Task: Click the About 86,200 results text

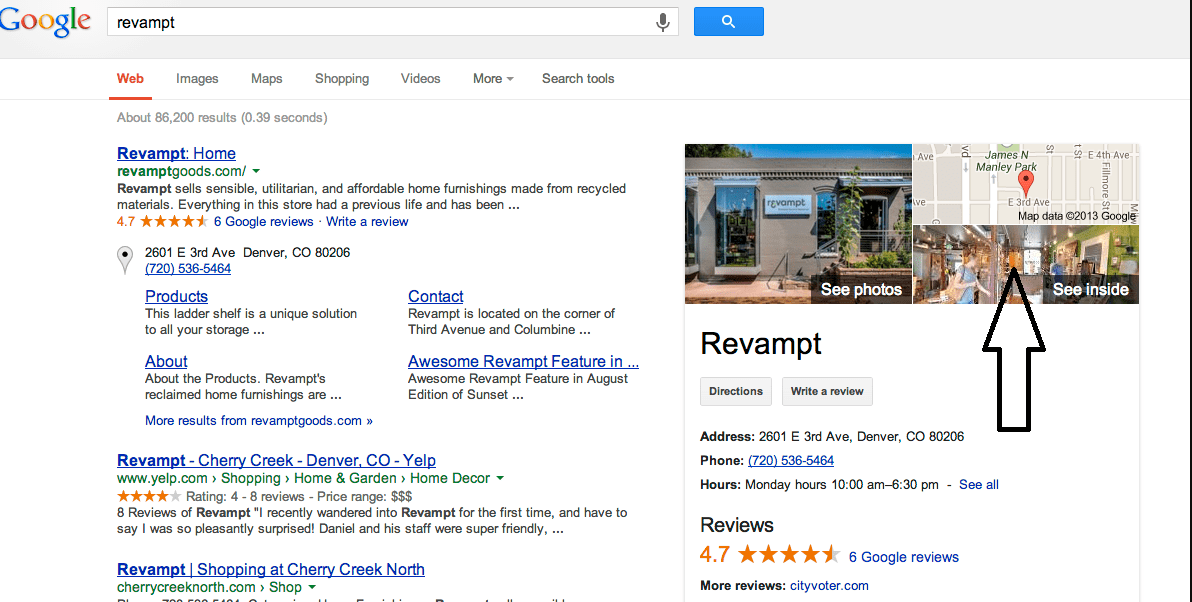Action: [x=222, y=117]
